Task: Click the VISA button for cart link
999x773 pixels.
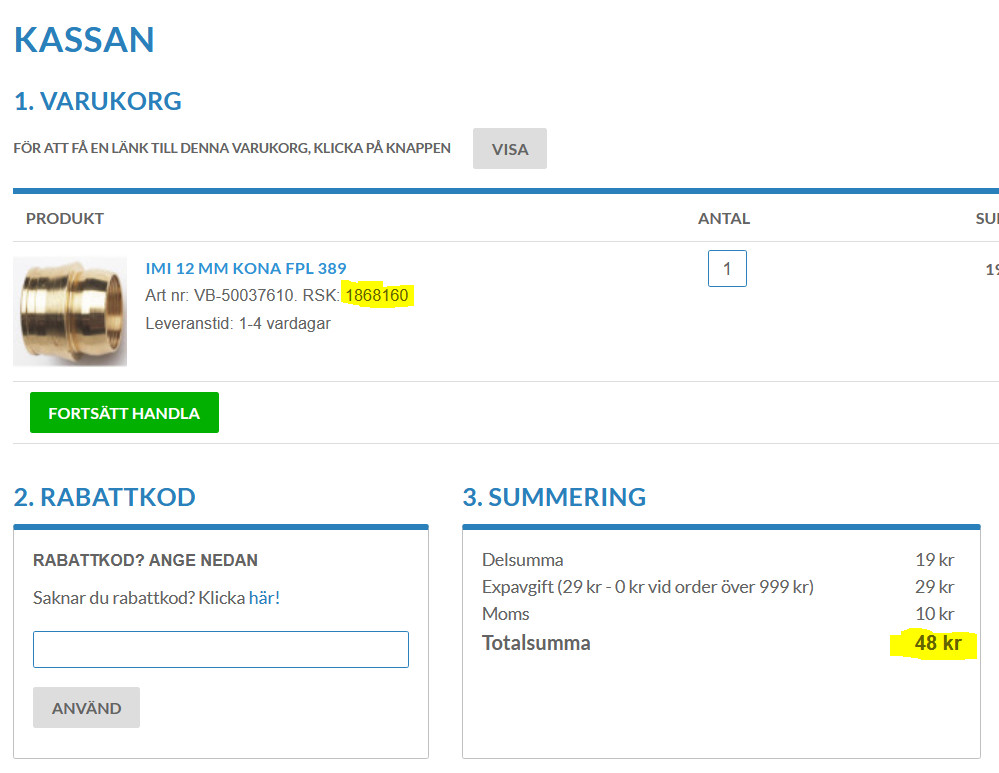Action: (x=509, y=149)
